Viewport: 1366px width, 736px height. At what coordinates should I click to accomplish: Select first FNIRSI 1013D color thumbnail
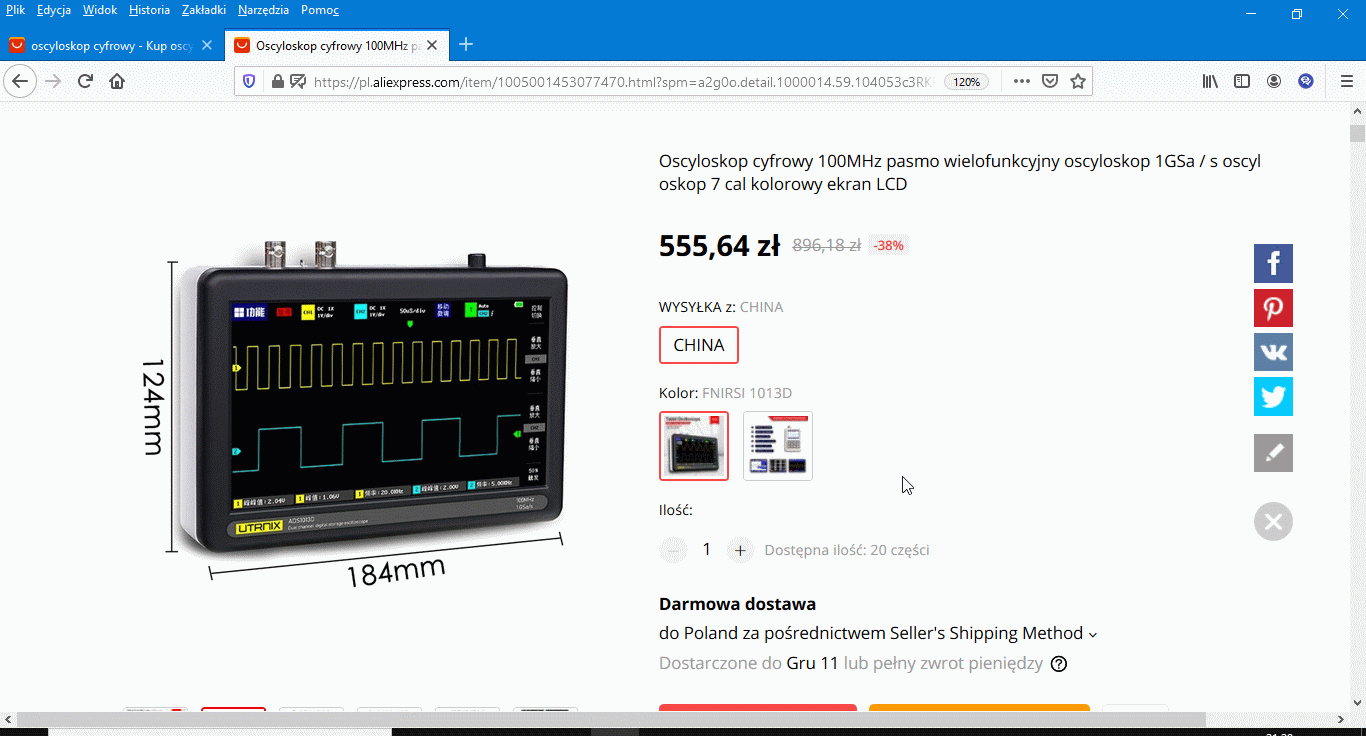tap(694, 446)
